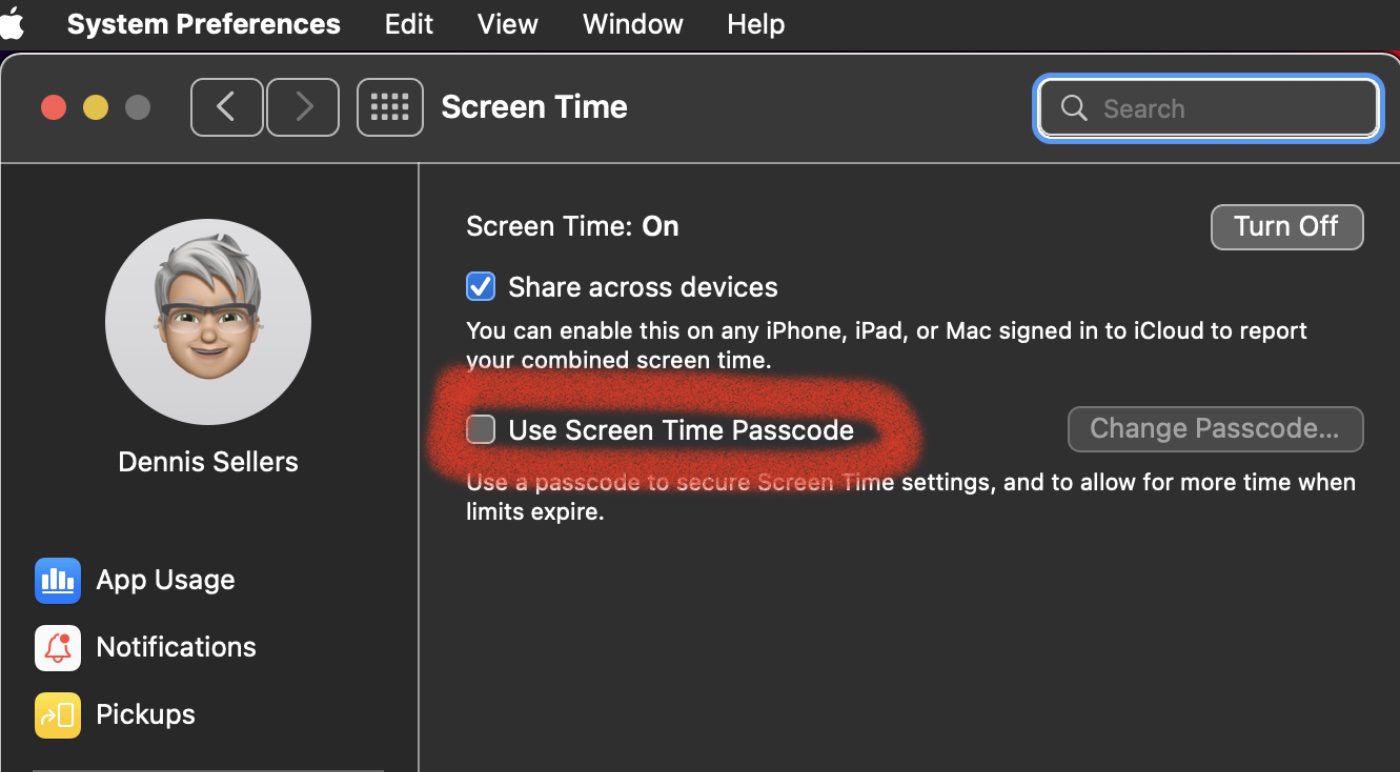Open the Notifications bell icon
Image resolution: width=1400 pixels, height=772 pixels.
click(58, 648)
